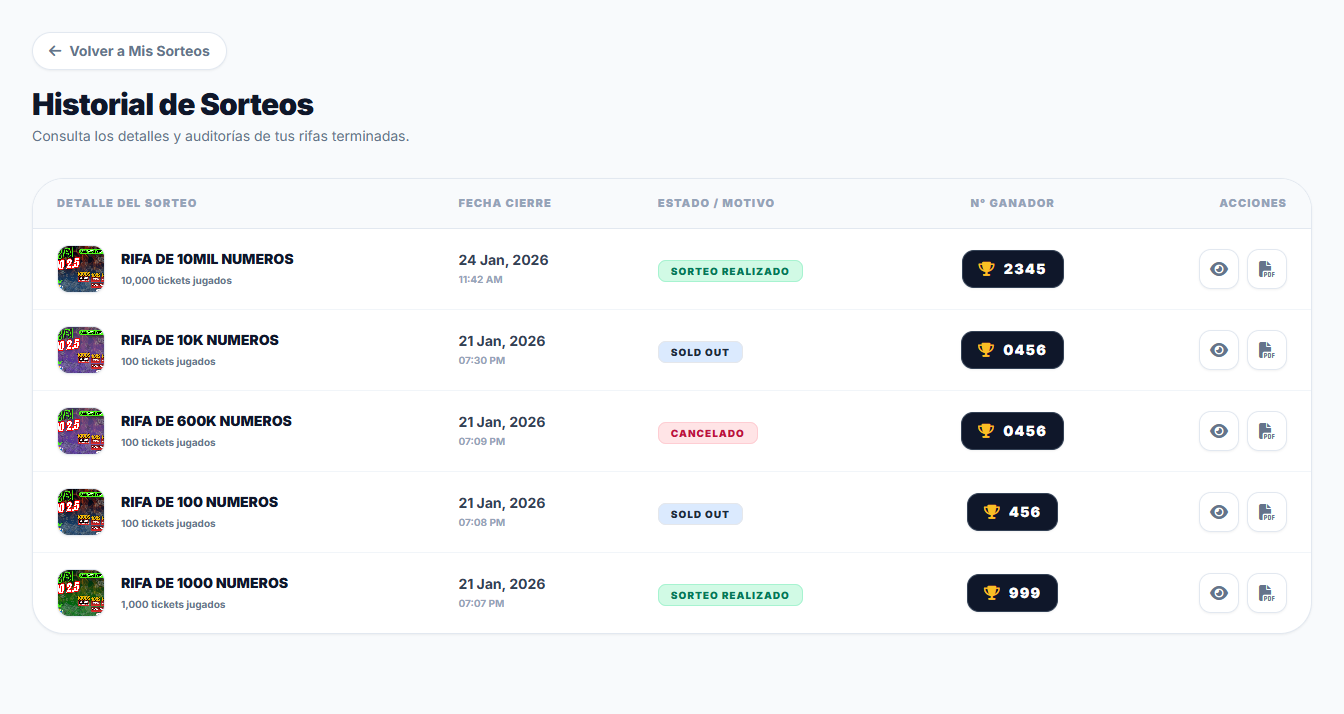View RIFA DE 100 NUMEROS details
This screenshot has height=714, width=1344.
pyautogui.click(x=1218, y=512)
